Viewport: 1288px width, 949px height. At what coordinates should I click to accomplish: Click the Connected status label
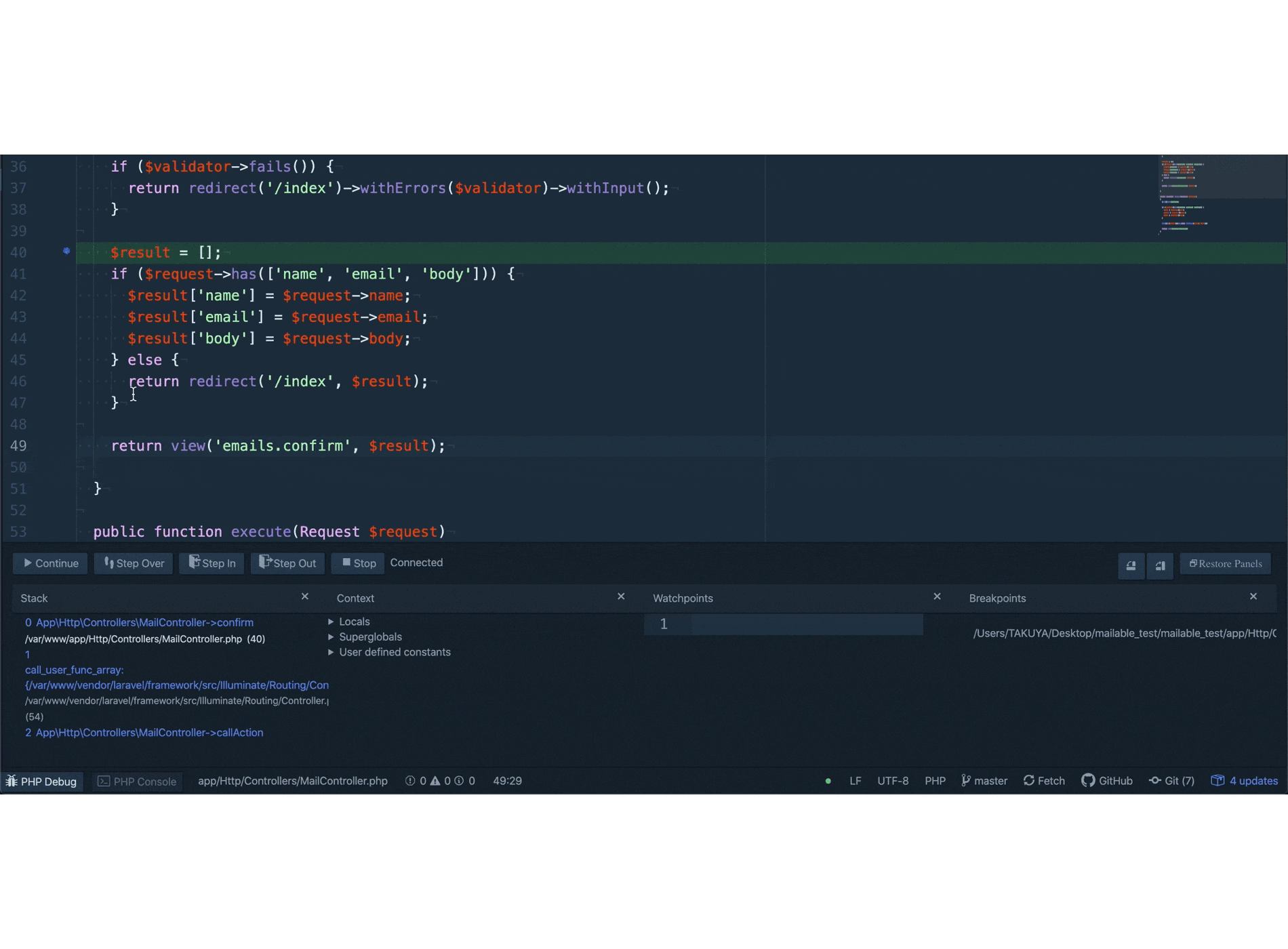[417, 563]
